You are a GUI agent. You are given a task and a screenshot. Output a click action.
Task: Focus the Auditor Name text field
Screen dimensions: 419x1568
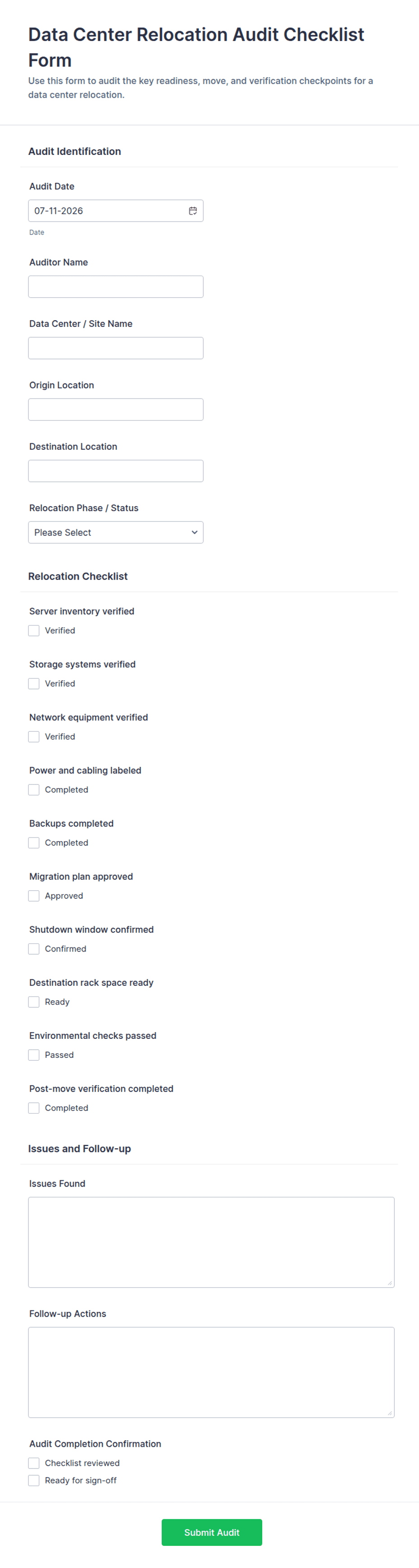[116, 287]
